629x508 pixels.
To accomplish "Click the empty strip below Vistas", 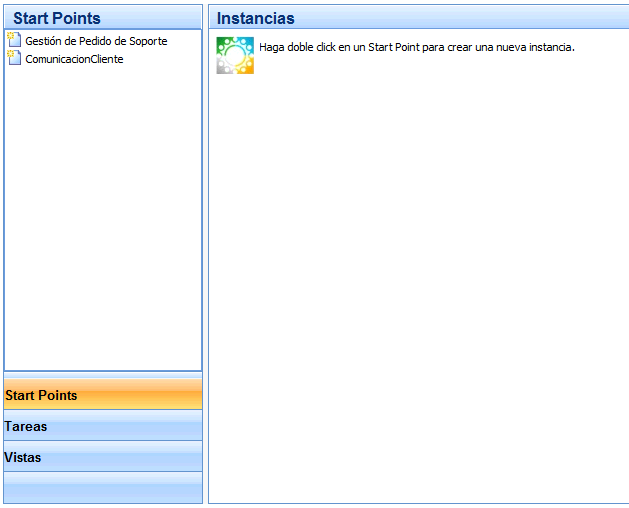I will [x=103, y=488].
